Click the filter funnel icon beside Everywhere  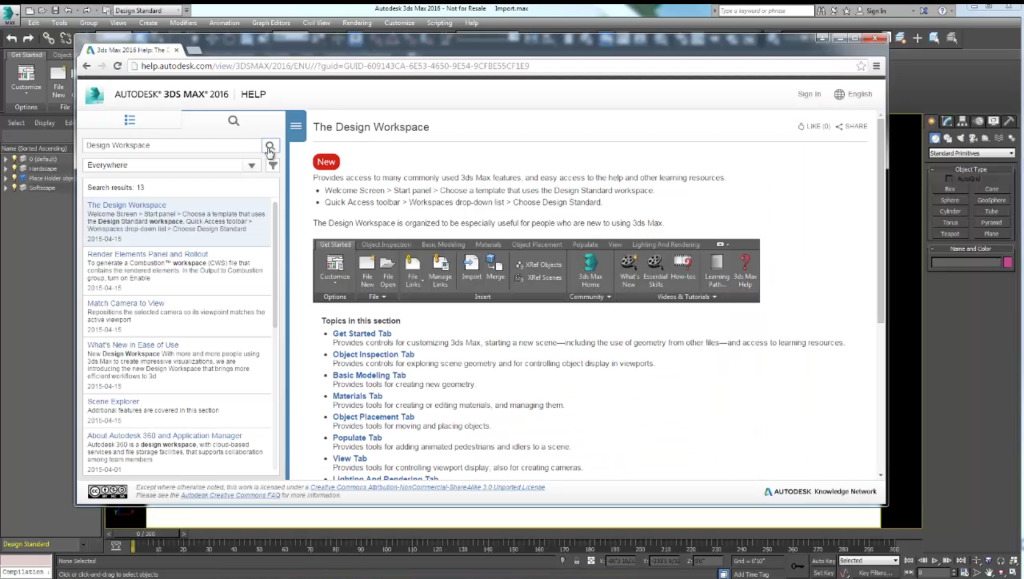[273, 165]
